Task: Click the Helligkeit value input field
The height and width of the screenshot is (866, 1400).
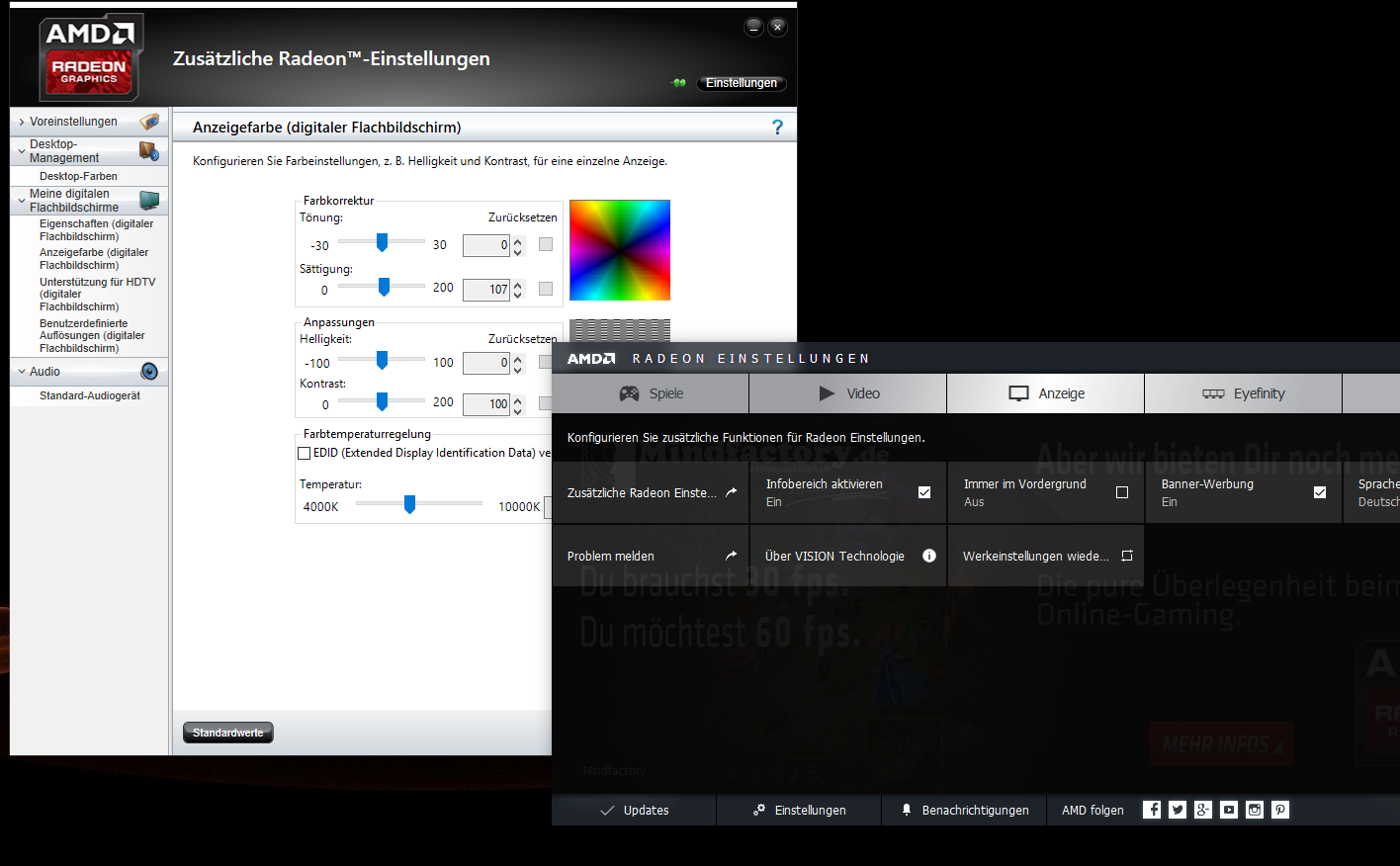Action: click(x=486, y=363)
